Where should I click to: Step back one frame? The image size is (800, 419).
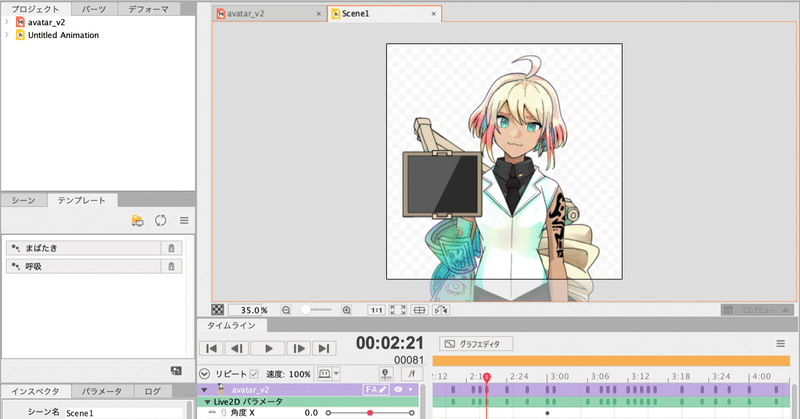point(236,349)
